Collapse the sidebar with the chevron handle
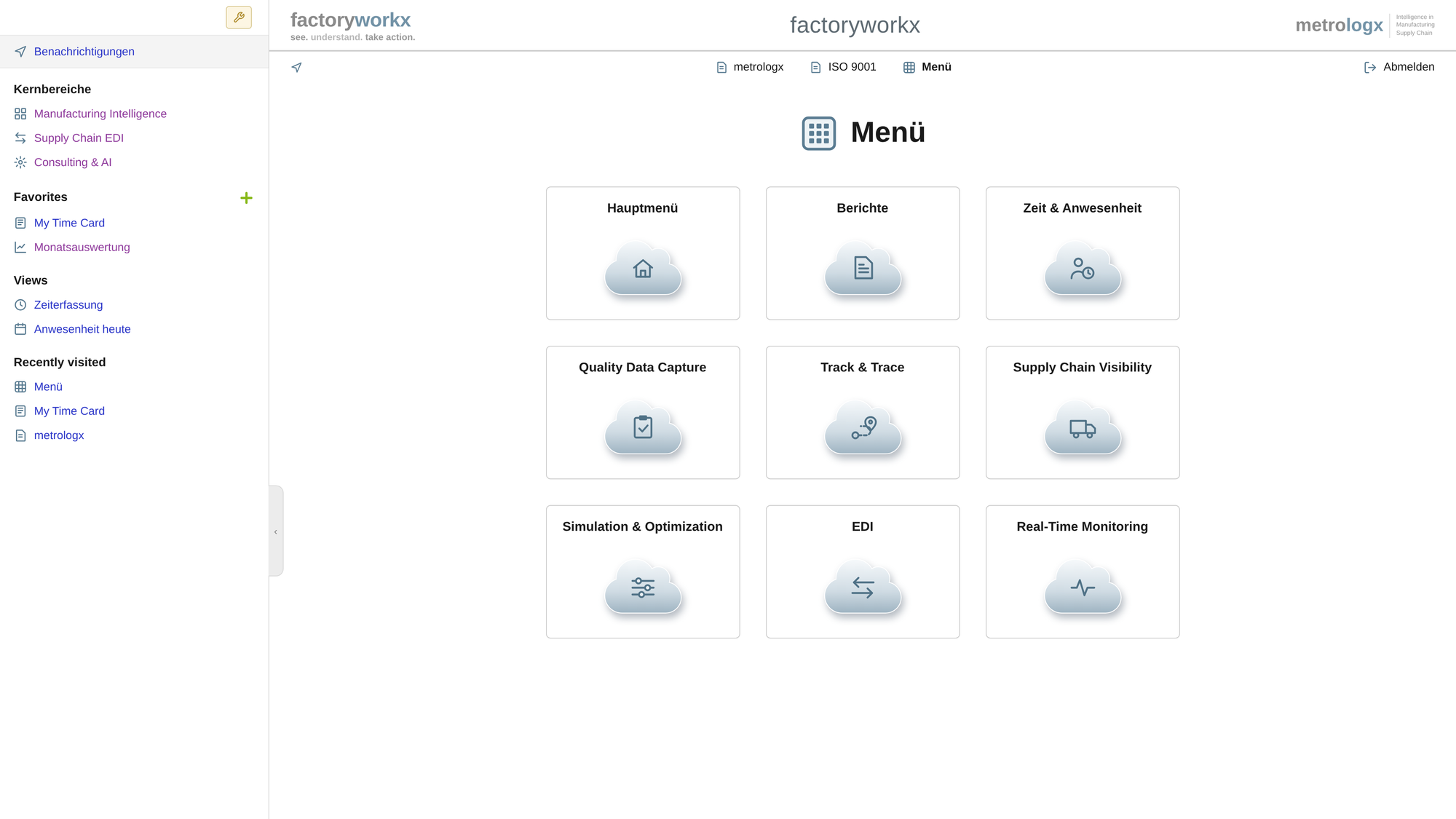This screenshot has width=1456, height=819. [x=276, y=531]
